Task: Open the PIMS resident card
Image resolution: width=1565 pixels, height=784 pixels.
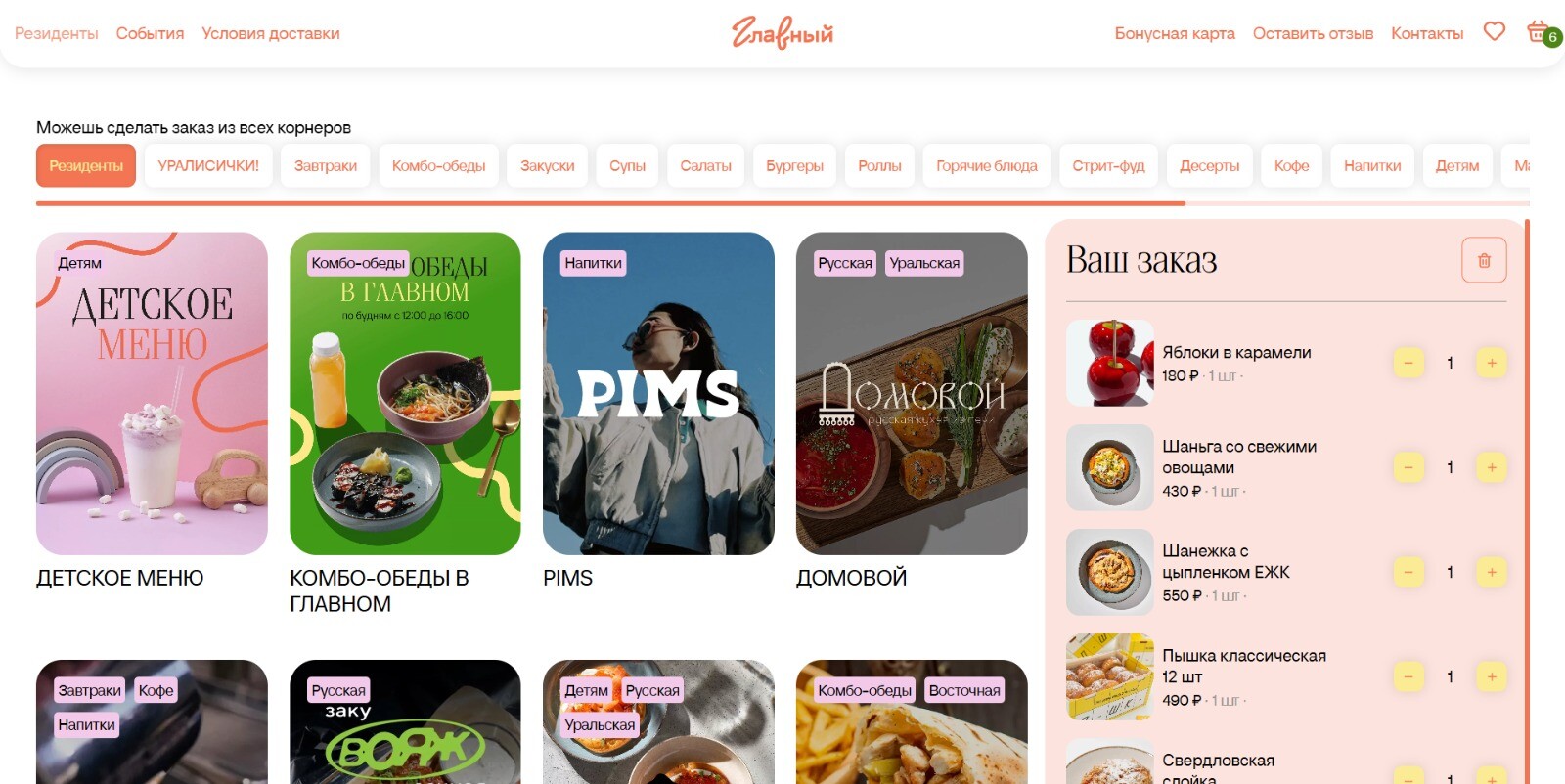Action: (x=658, y=393)
